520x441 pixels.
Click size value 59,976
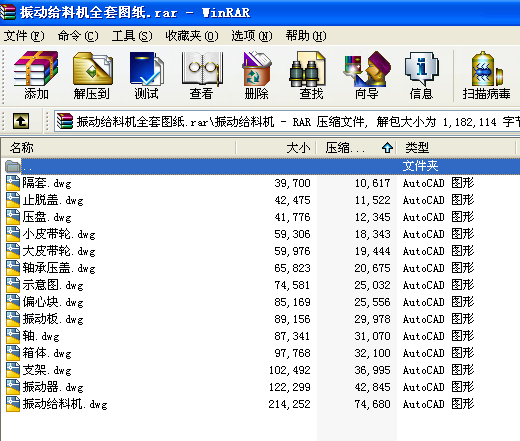[x=292, y=251]
